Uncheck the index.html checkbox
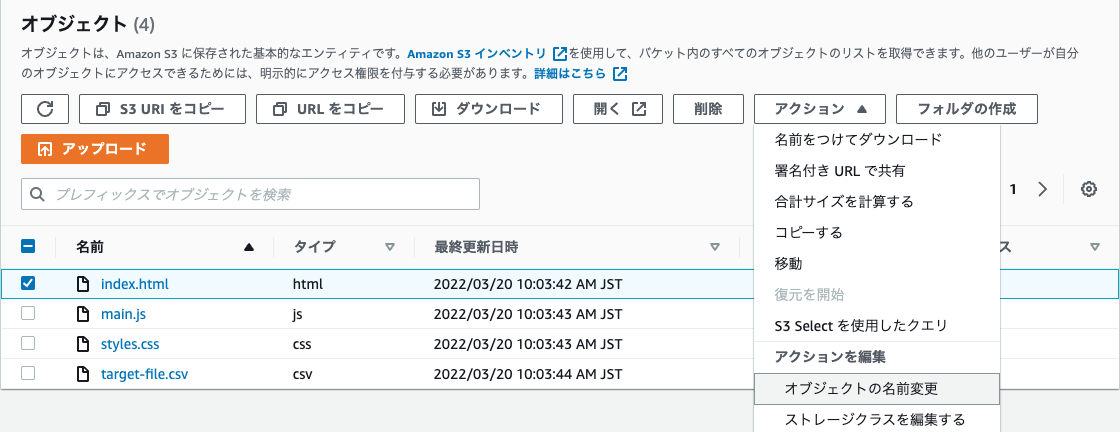Screen dimensions: 1120x432 tap(28, 283)
